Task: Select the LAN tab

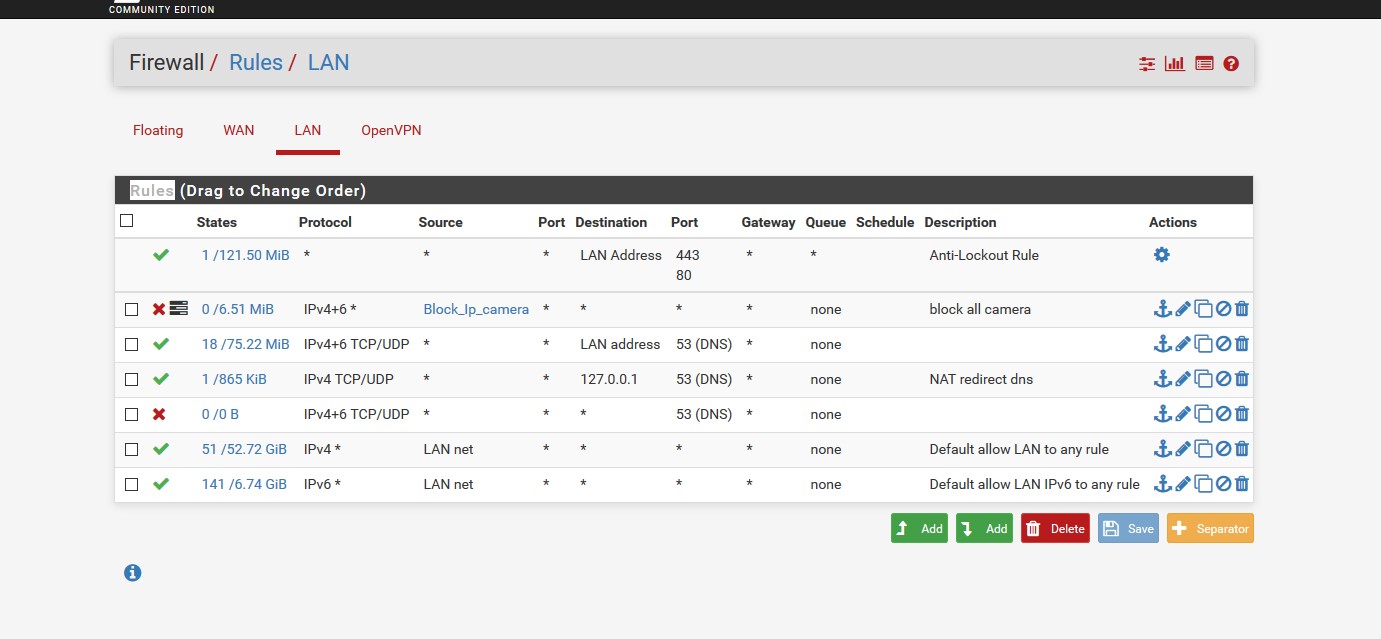Action: click(308, 130)
